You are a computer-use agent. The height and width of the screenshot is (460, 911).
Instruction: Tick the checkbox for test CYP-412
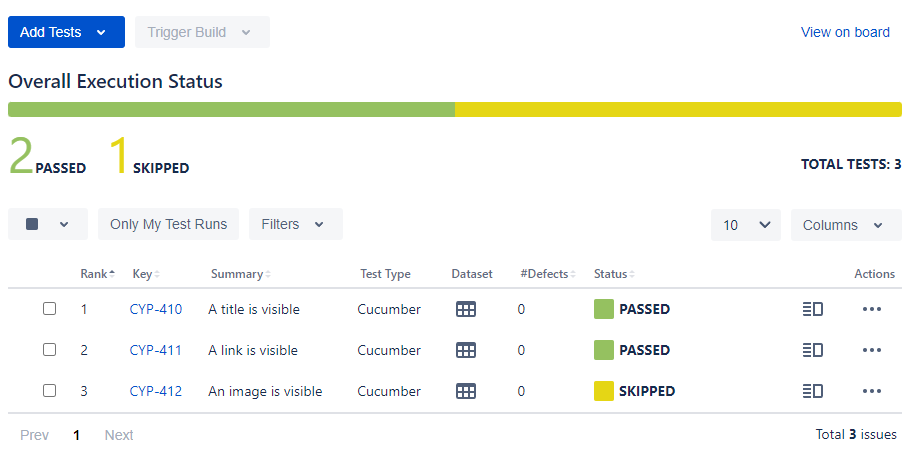point(49,391)
